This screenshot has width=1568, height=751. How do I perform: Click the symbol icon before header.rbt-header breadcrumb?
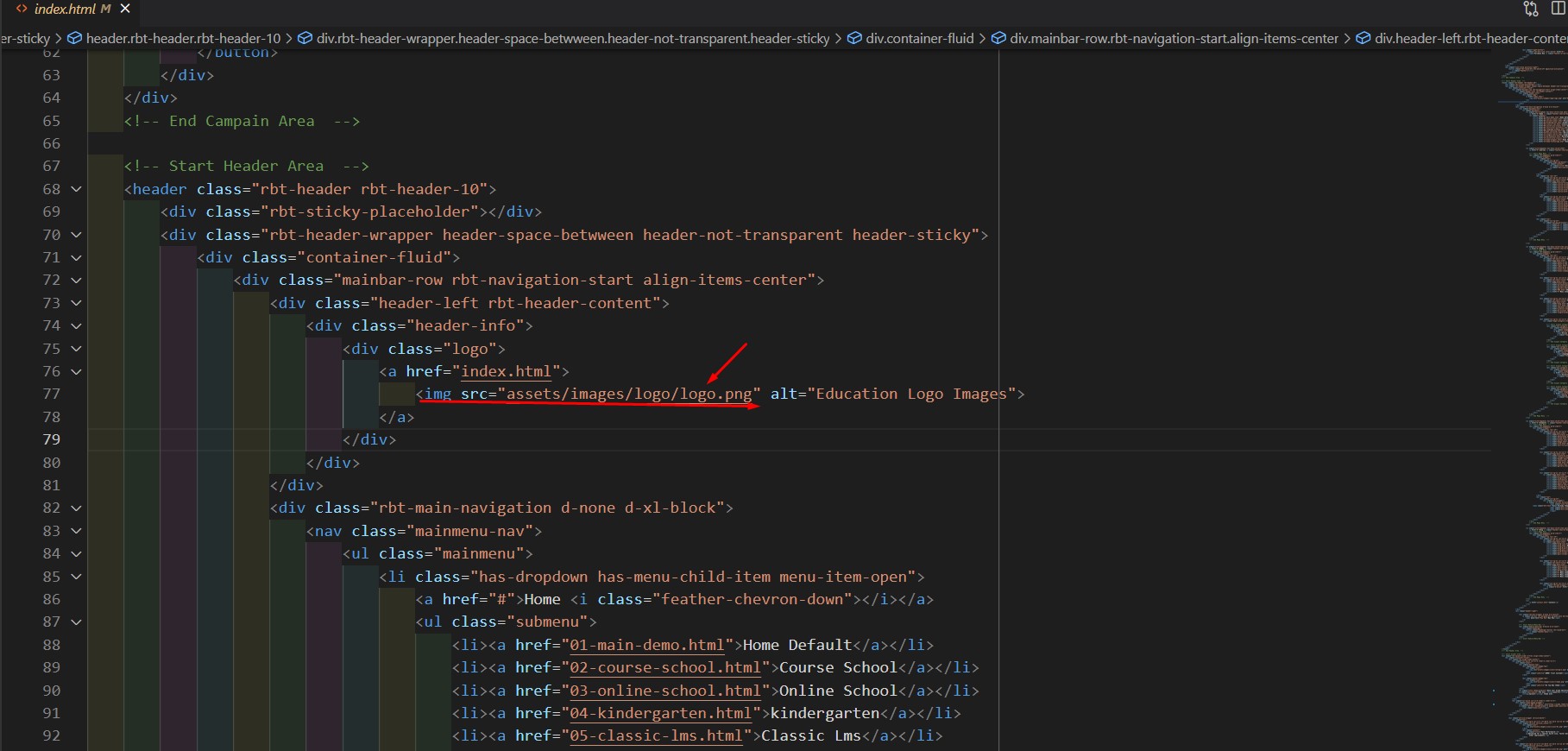[75, 38]
